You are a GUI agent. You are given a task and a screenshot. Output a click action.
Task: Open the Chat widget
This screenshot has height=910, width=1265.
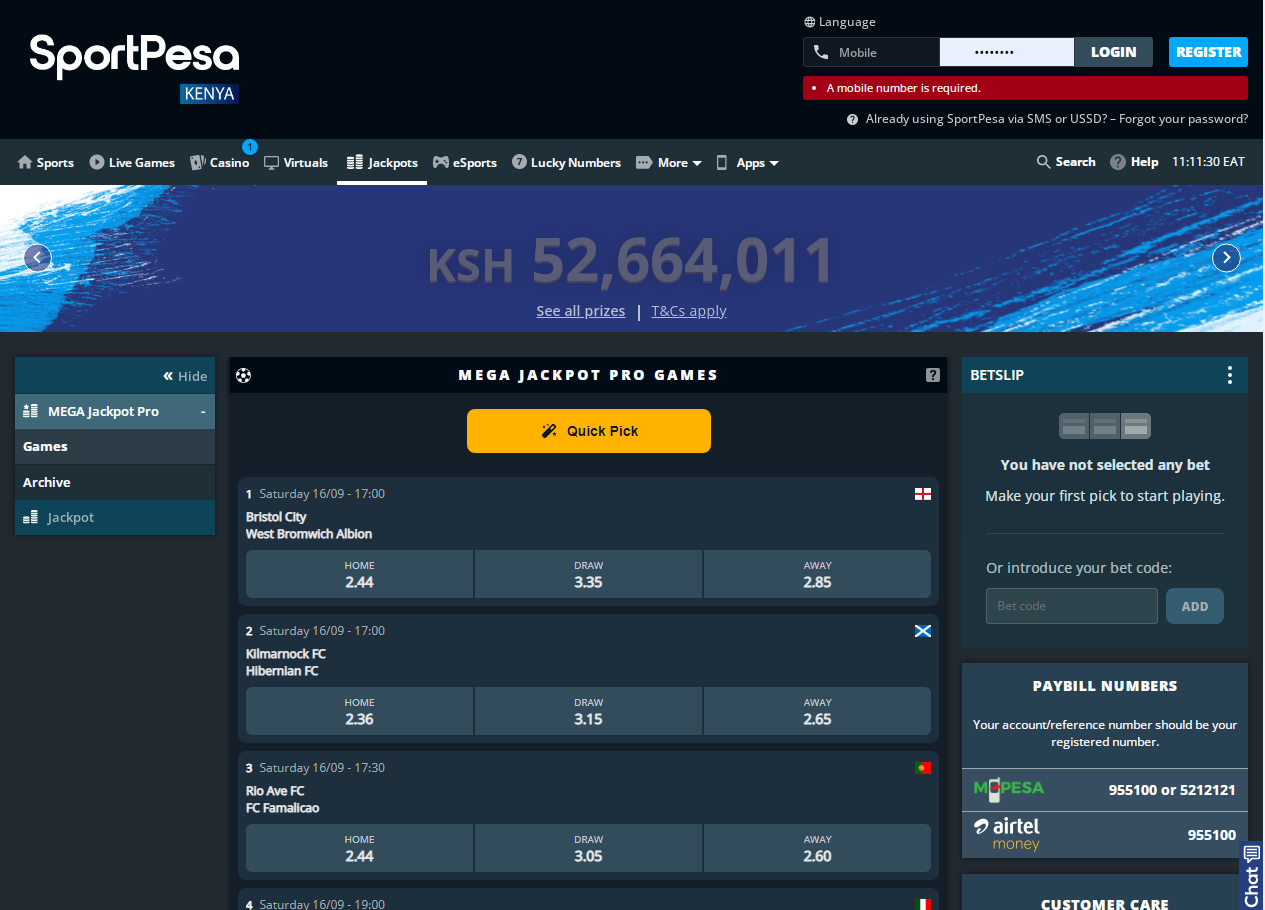[1252, 876]
